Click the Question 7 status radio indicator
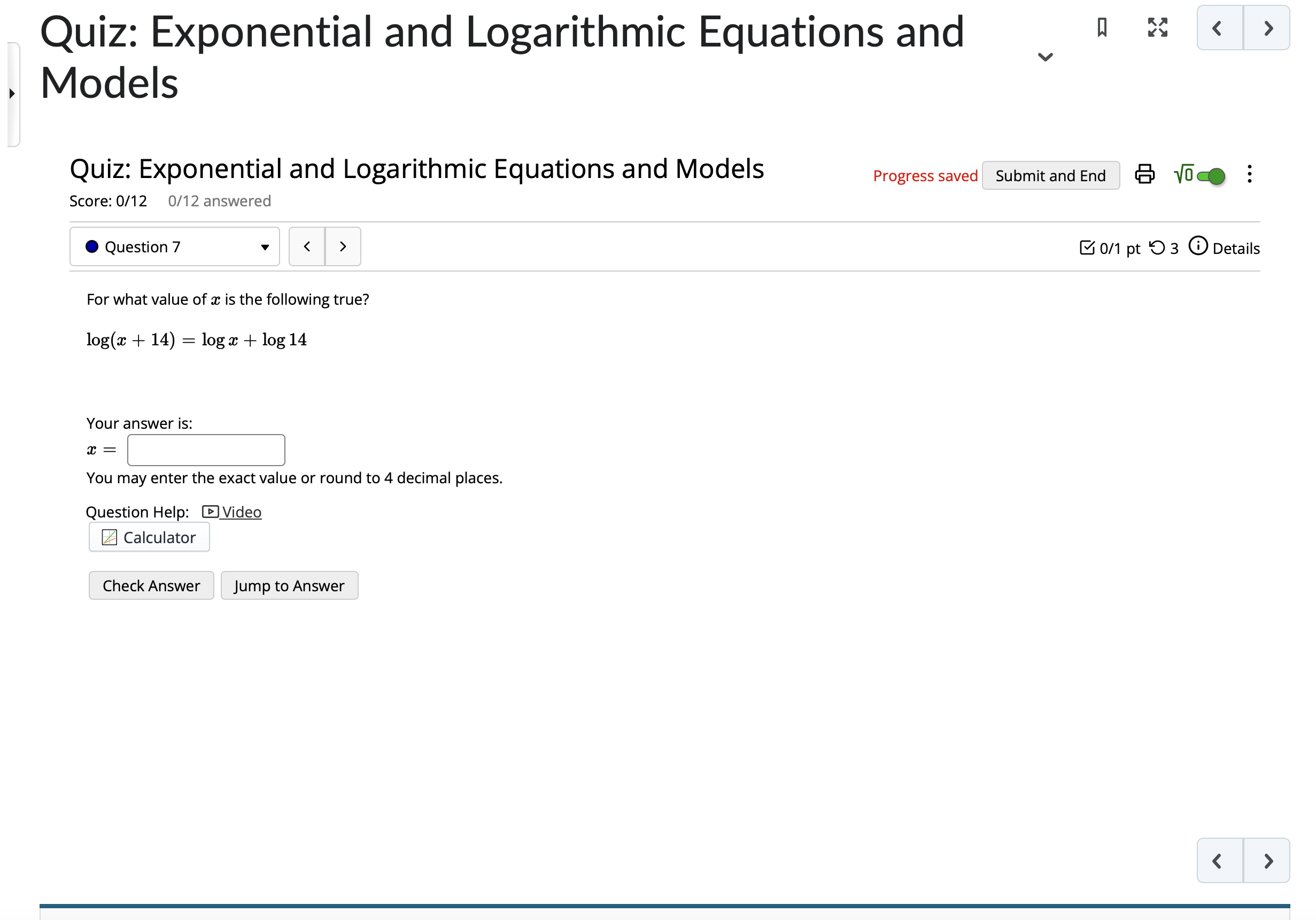This screenshot has width=1316, height=920. 93,246
